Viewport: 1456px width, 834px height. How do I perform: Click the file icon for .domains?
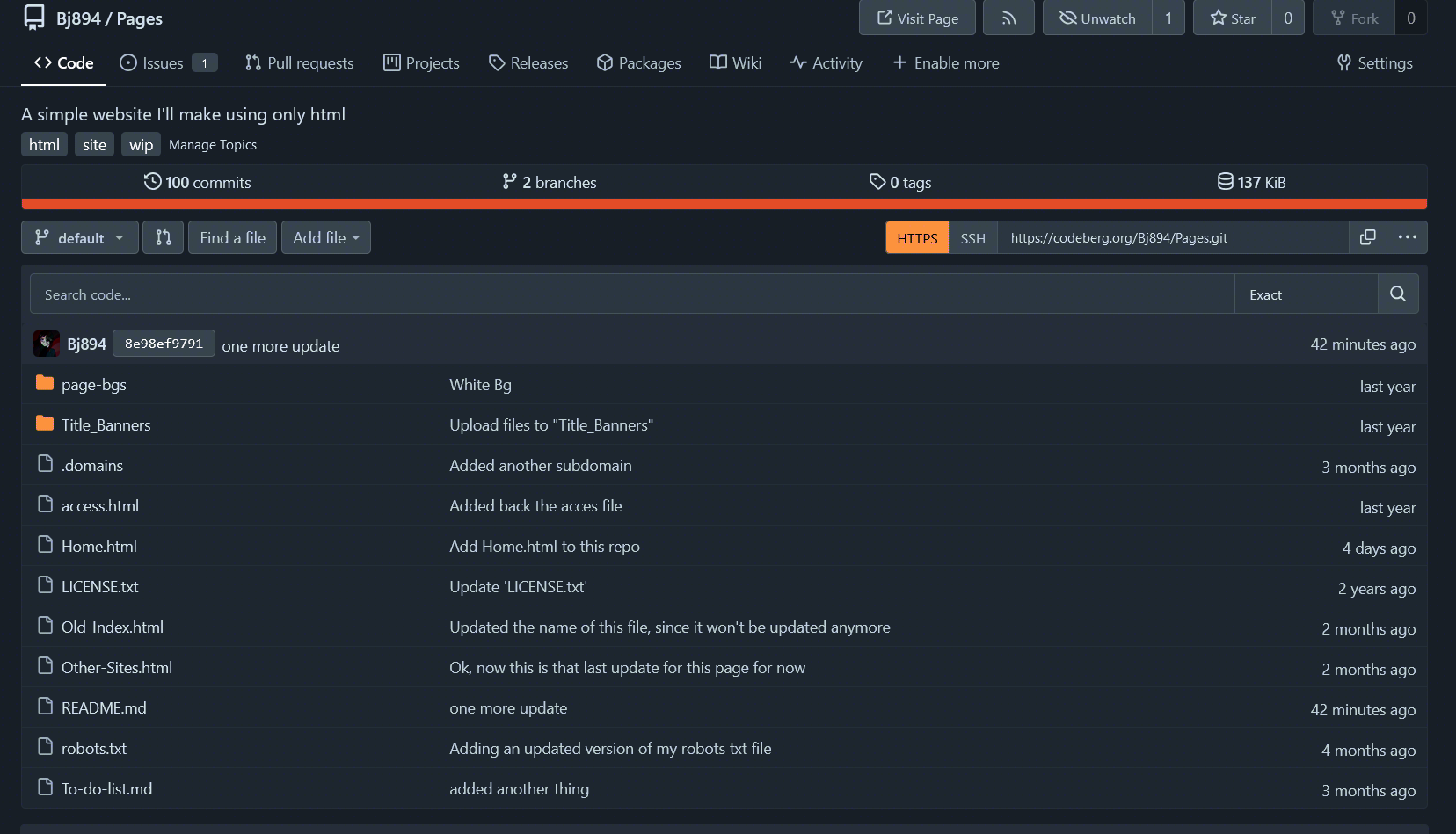(x=46, y=464)
